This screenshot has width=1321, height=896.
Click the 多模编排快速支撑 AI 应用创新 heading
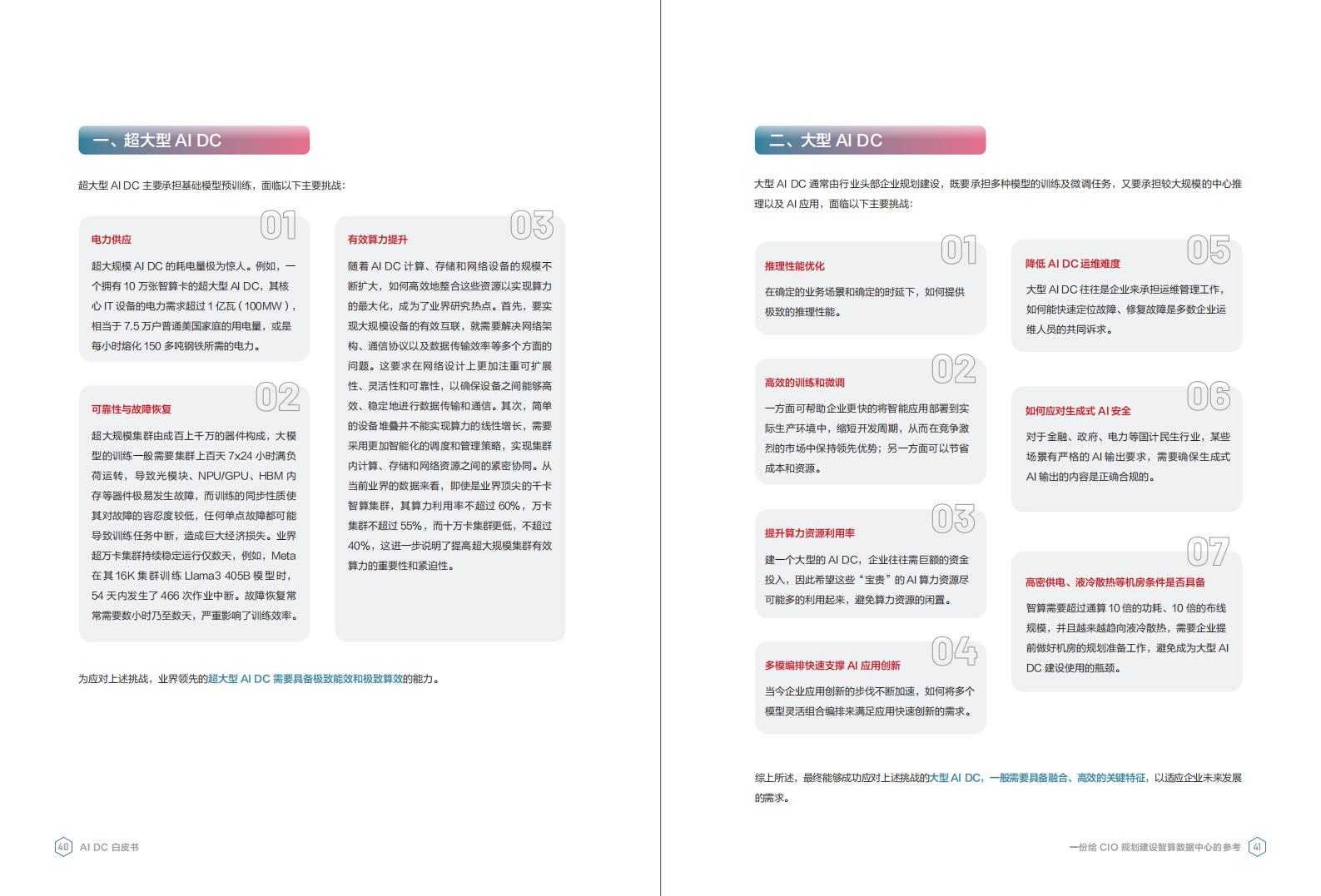[x=832, y=666]
